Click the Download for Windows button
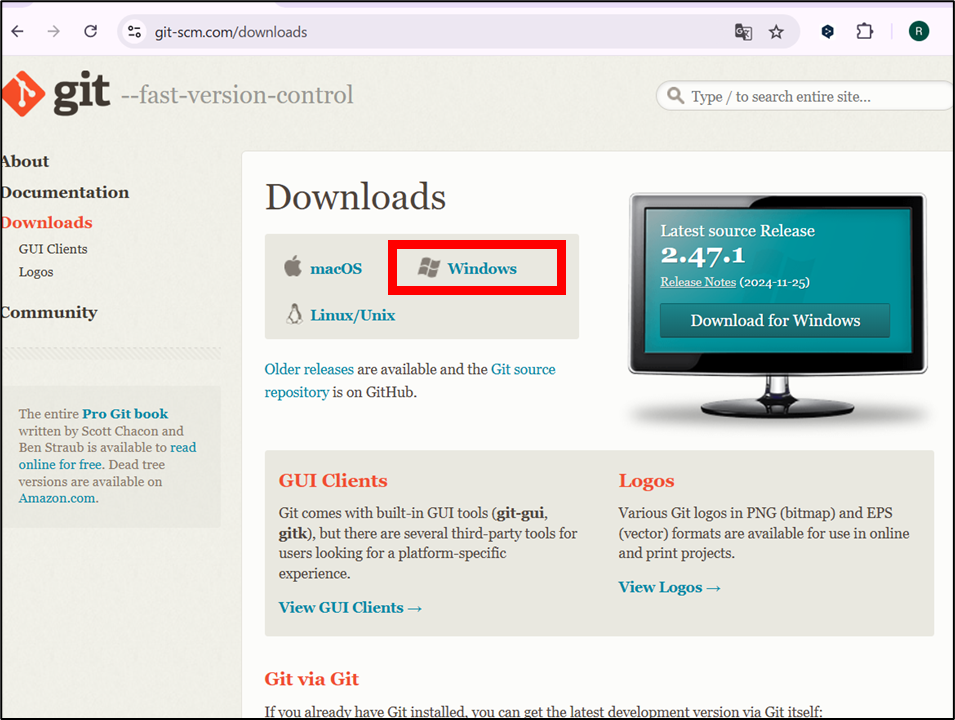 click(x=775, y=320)
